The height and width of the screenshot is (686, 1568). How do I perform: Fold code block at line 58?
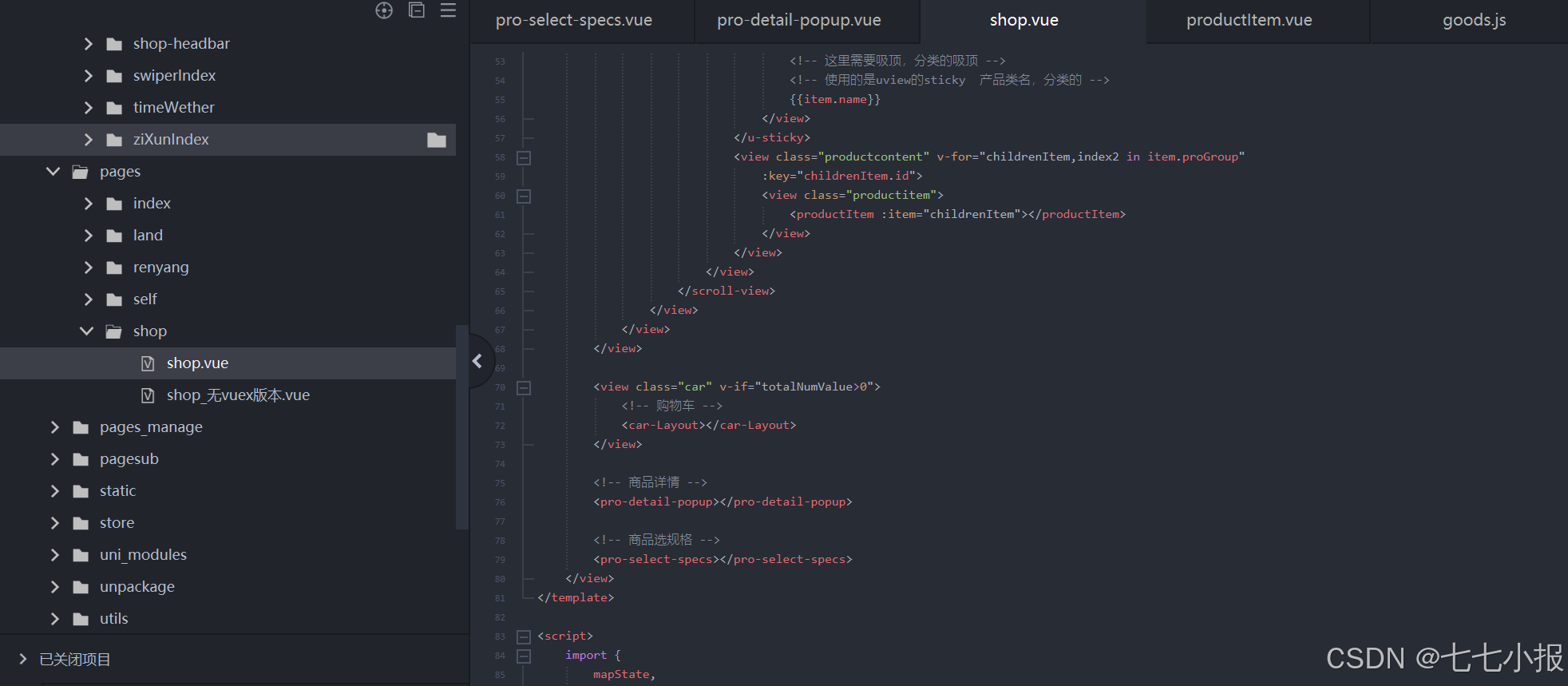coord(524,157)
